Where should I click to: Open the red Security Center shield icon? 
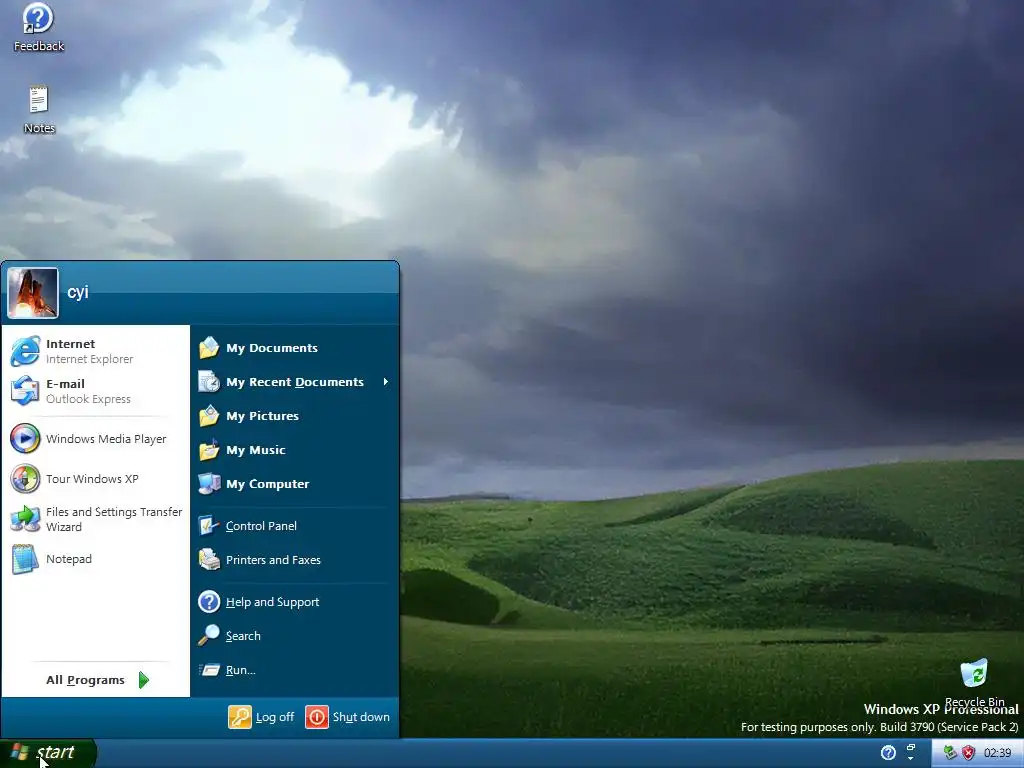[x=968, y=753]
